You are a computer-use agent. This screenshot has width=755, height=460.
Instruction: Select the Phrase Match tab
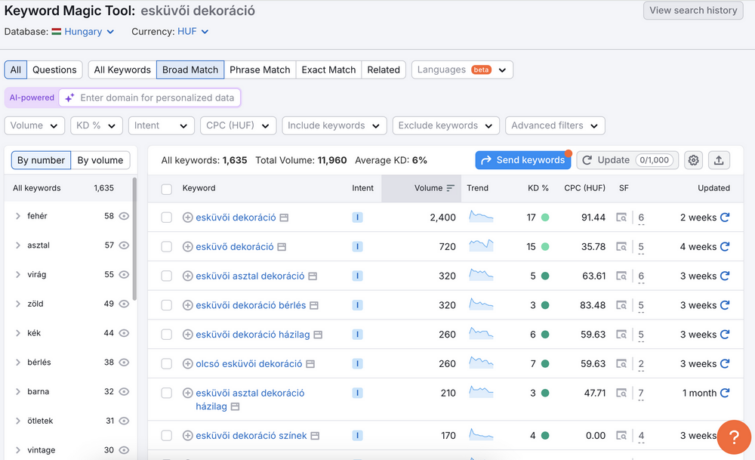[x=260, y=70]
